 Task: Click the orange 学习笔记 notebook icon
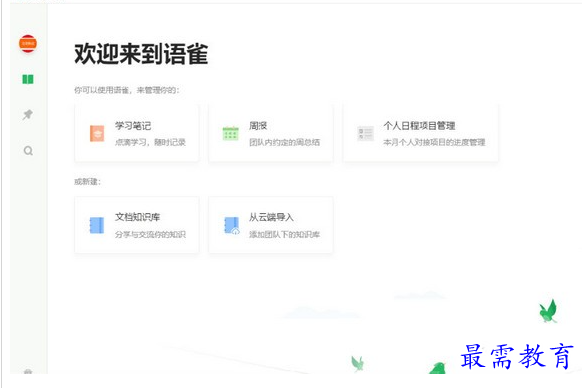(x=97, y=133)
